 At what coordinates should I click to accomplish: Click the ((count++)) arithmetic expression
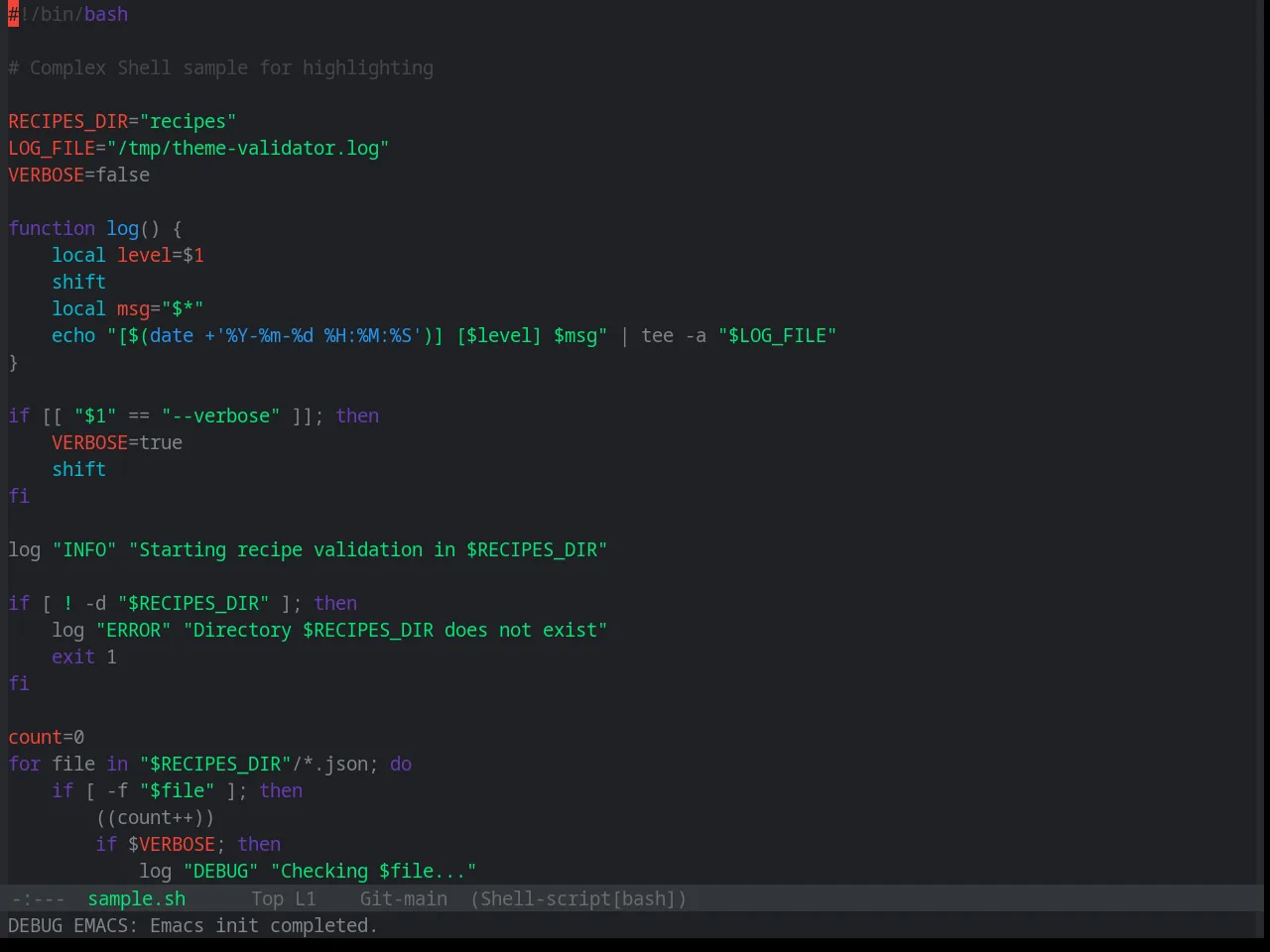click(x=155, y=817)
